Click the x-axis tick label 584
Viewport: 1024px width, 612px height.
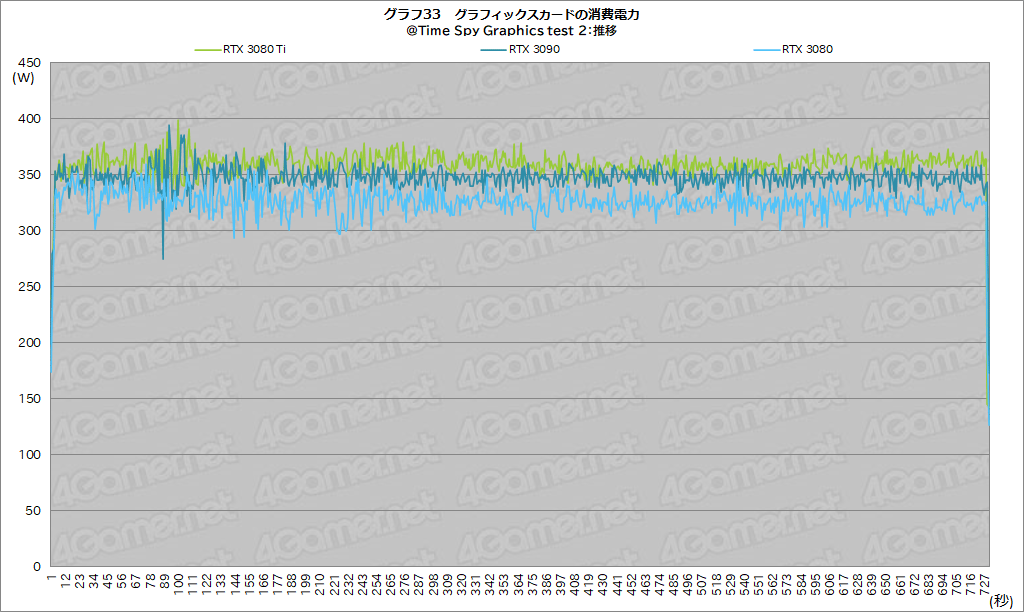(801, 583)
